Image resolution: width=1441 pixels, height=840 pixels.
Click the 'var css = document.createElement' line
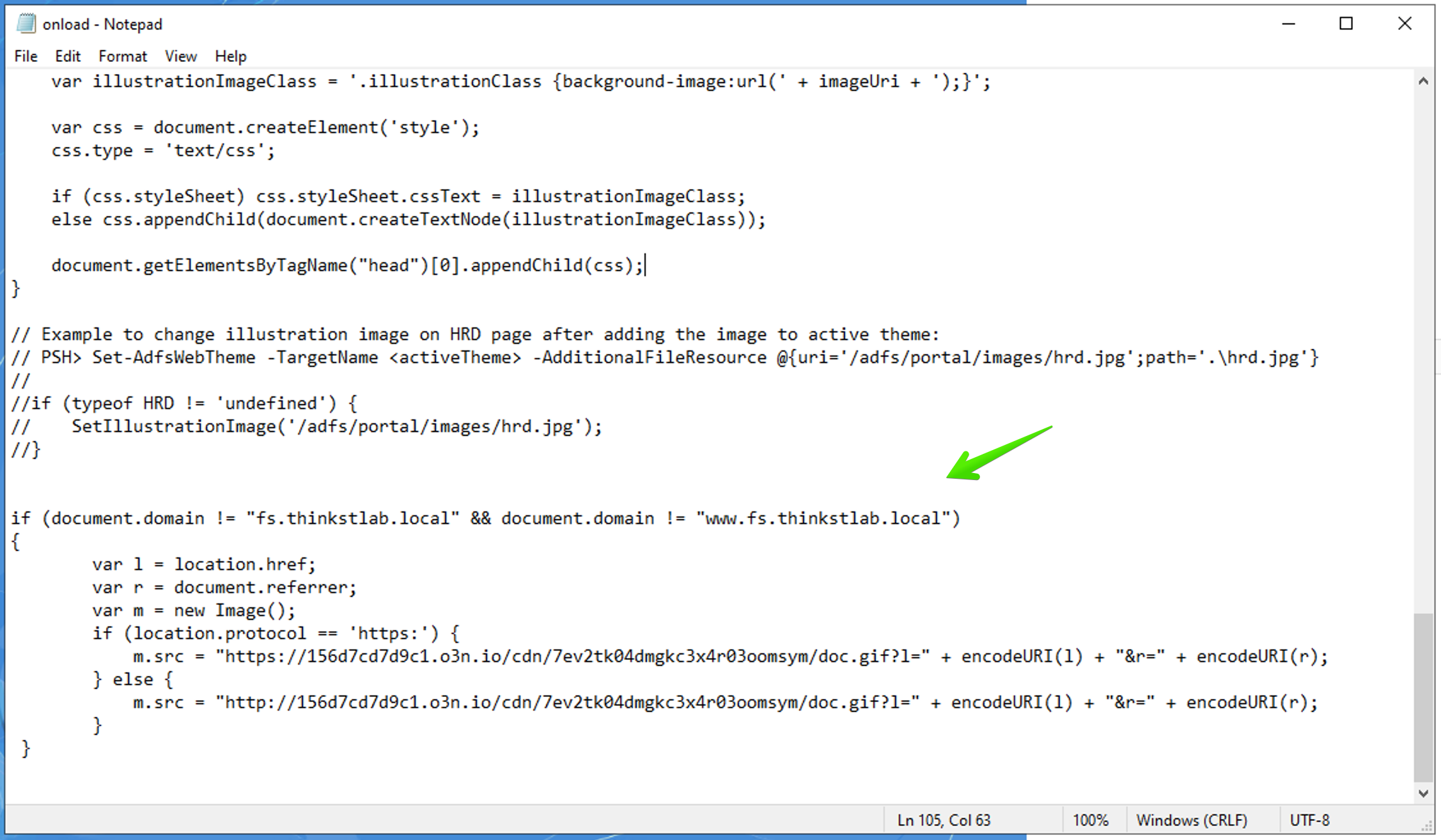pos(265,128)
